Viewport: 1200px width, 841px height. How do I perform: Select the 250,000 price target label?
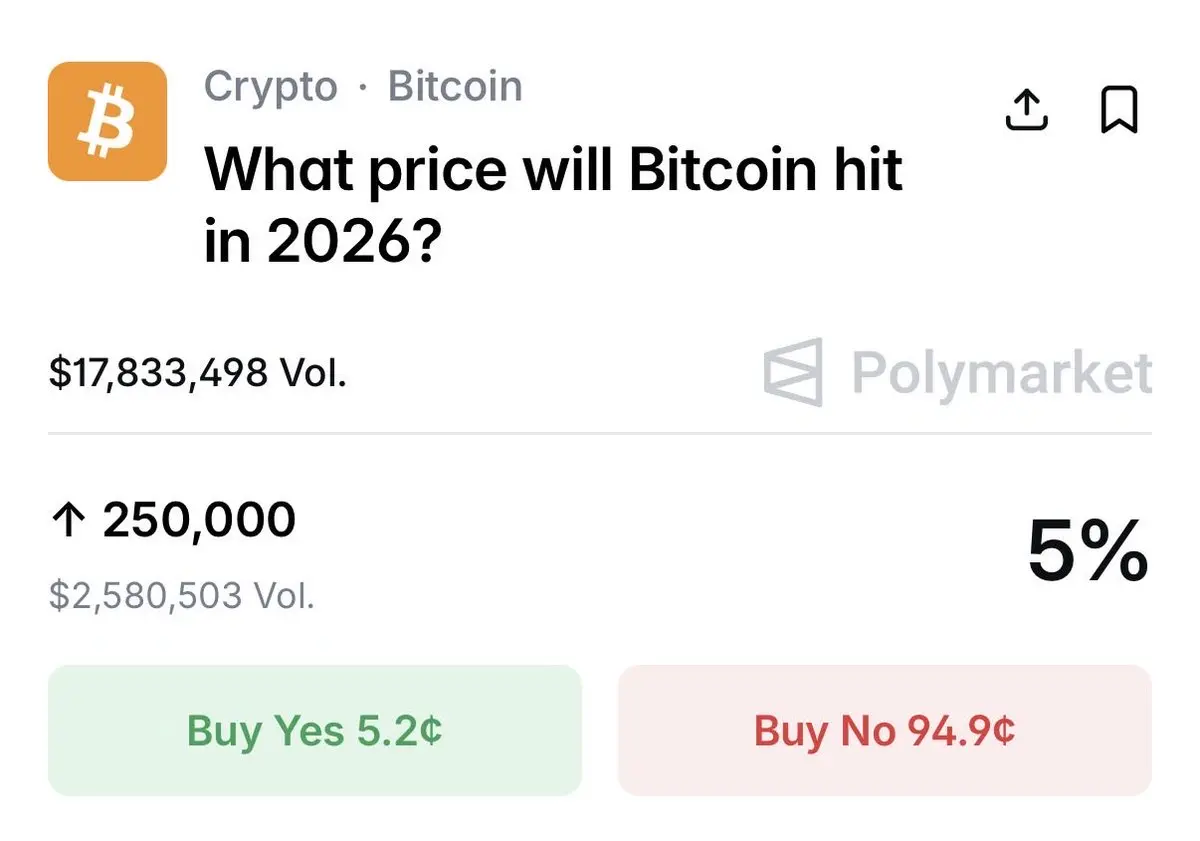[x=199, y=521]
